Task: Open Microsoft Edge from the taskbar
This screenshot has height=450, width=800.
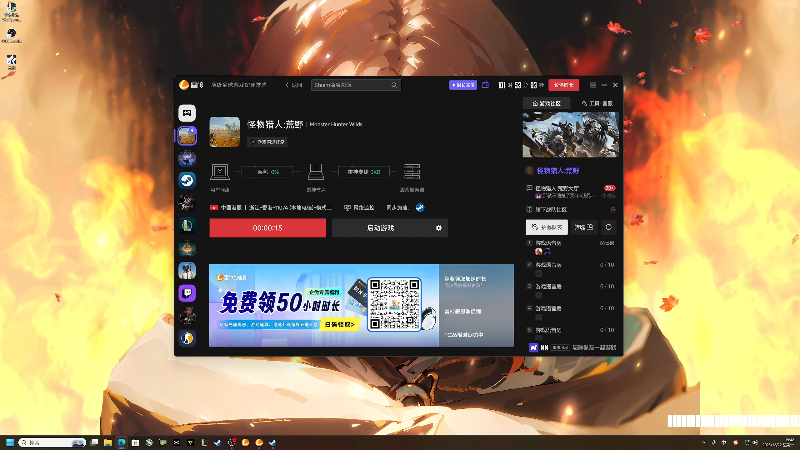Action: 121,442
